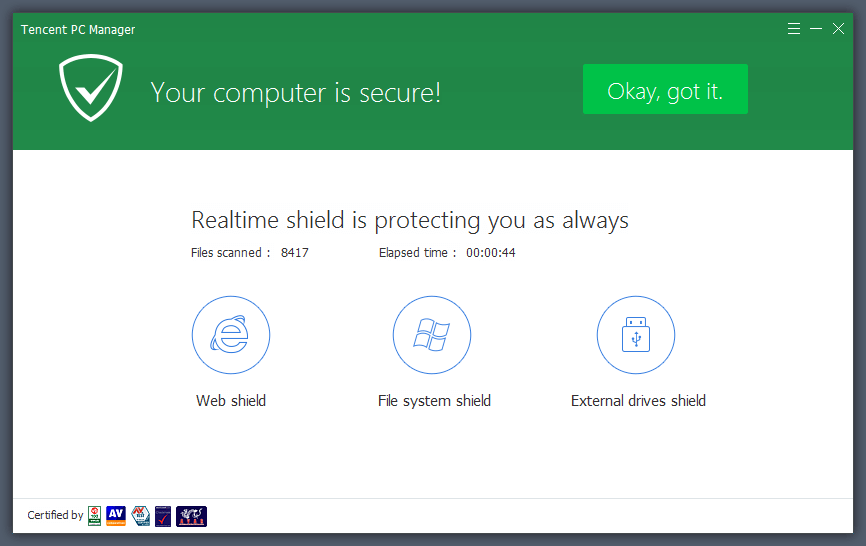This screenshot has width=866, height=546.
Task: Click the Elapsed time value 00:00:44
Action: click(x=490, y=253)
